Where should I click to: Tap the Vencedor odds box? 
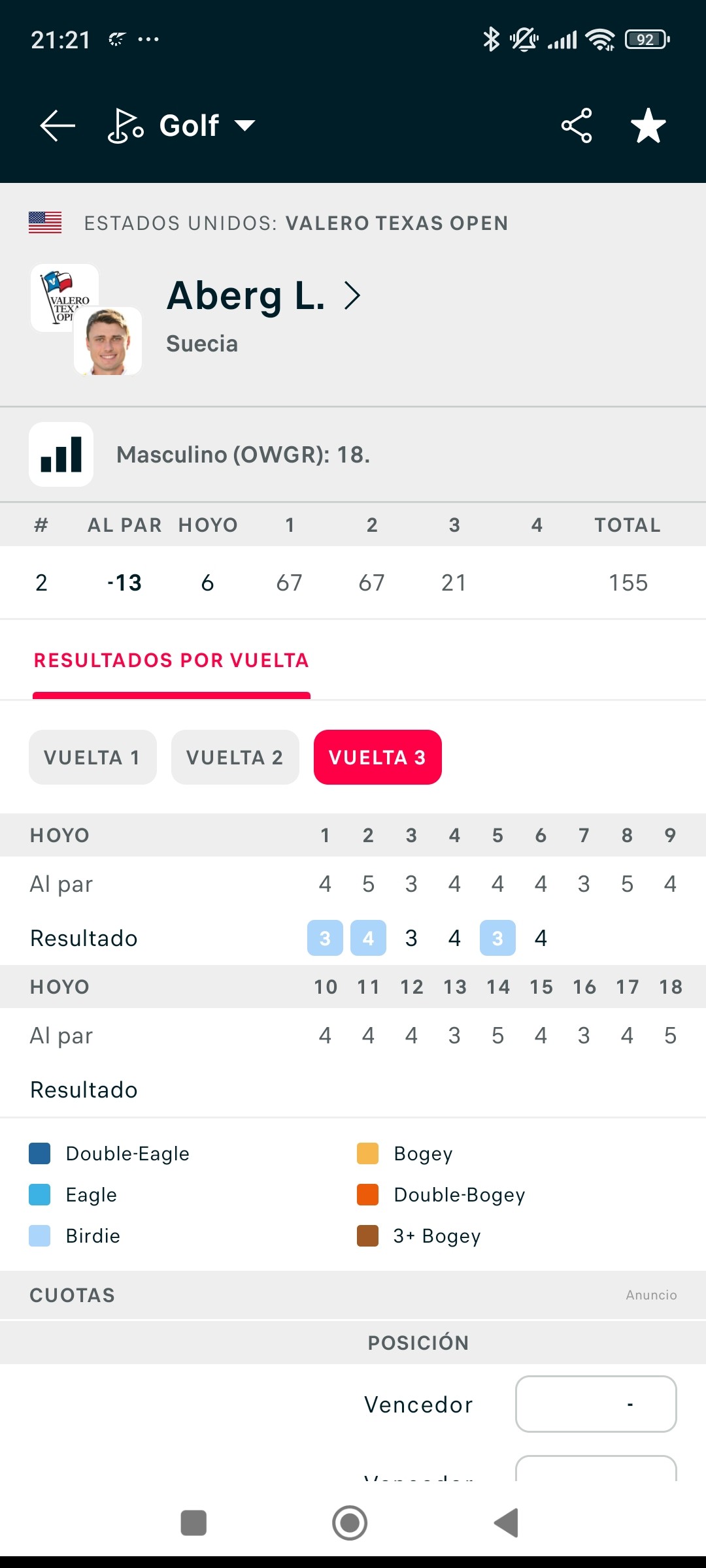596,1403
